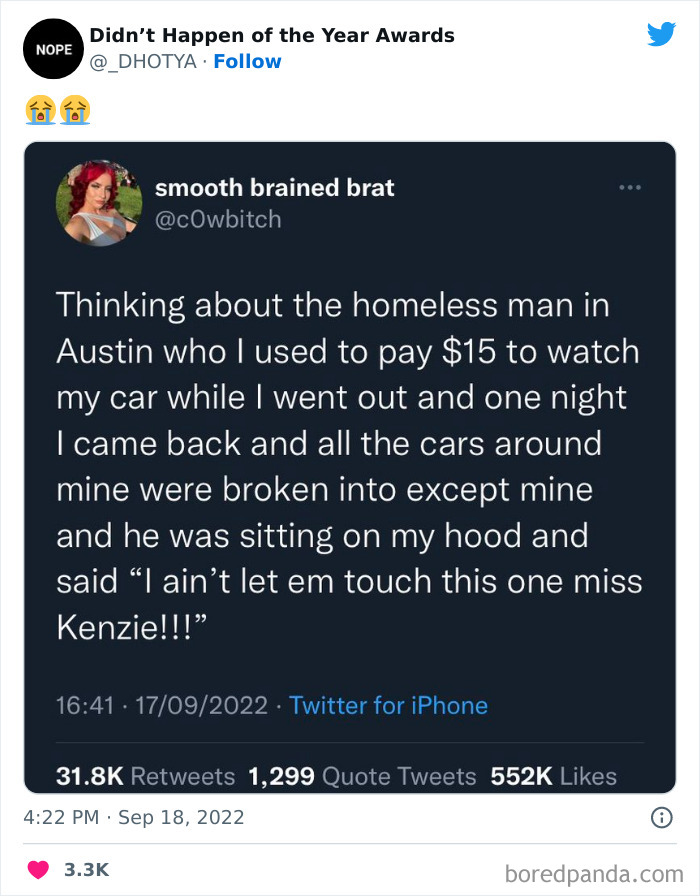Open the tweet info circle icon
Screen dimensions: 700x896
tap(662, 818)
